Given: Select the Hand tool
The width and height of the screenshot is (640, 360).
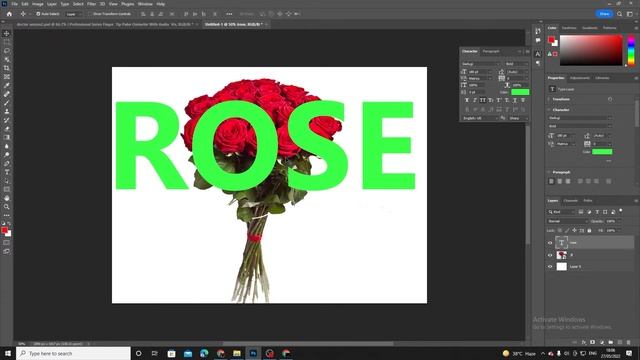Looking at the screenshot, I should pyautogui.click(x=7, y=198).
